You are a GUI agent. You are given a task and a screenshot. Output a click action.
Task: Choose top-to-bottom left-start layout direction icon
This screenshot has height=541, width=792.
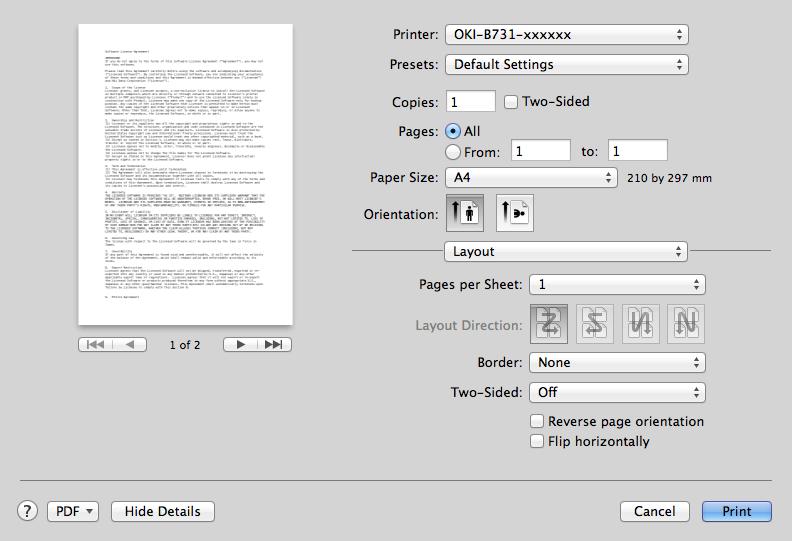(640, 324)
